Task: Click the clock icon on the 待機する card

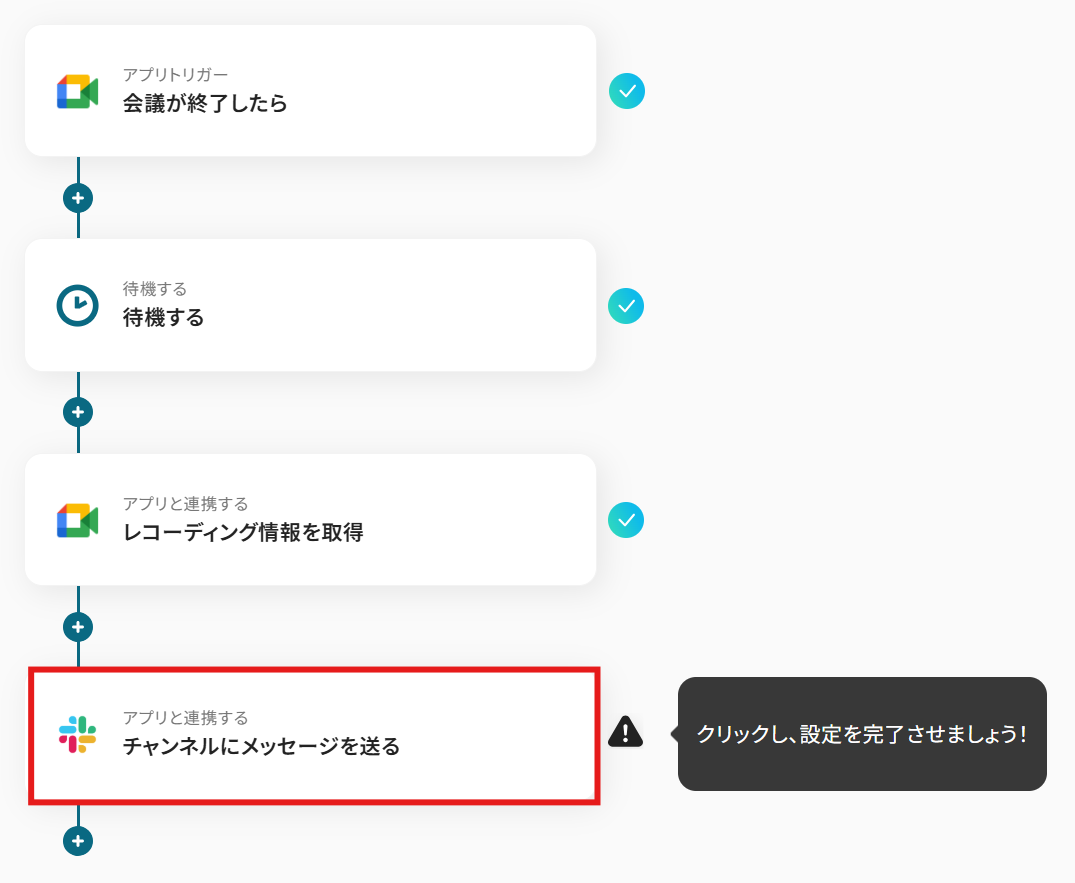Action: click(77, 306)
